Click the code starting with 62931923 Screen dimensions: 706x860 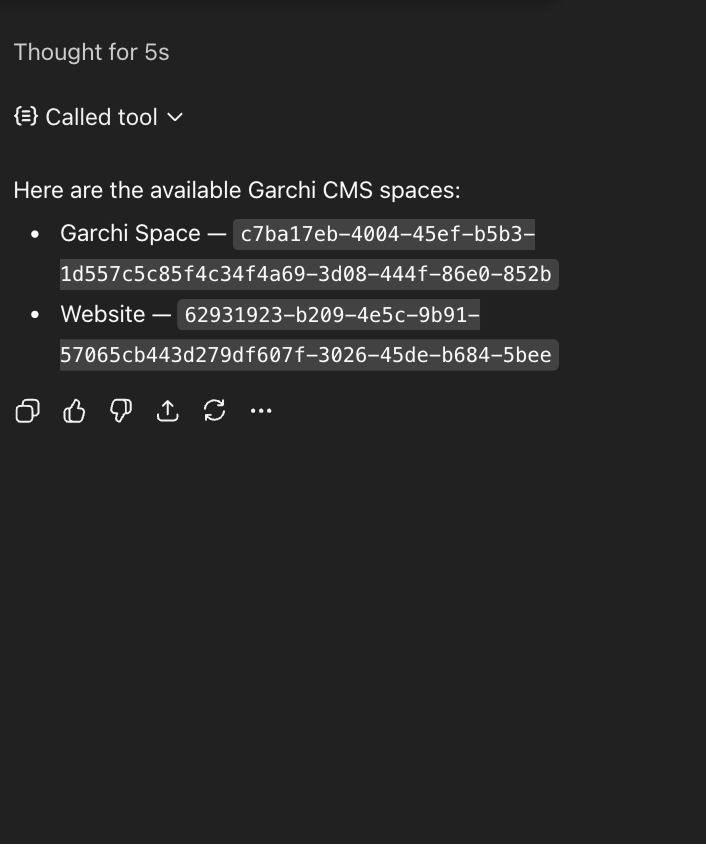tap(331, 315)
